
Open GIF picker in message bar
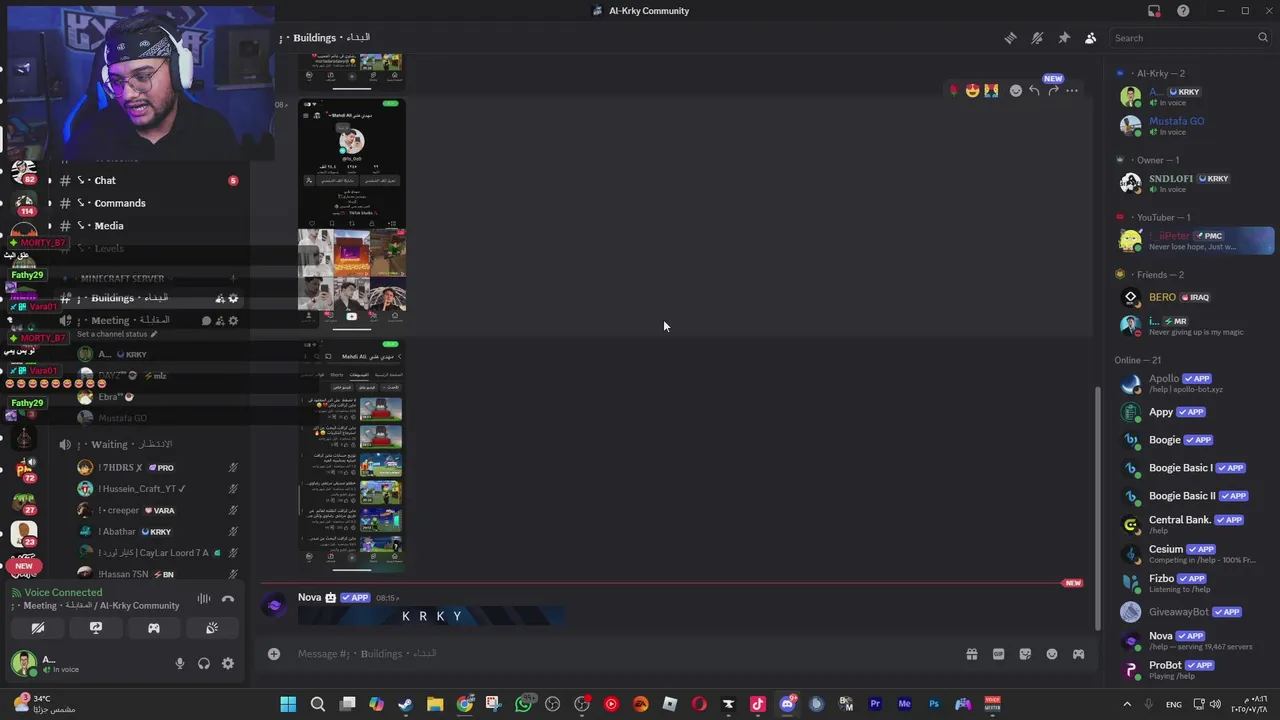(x=998, y=654)
